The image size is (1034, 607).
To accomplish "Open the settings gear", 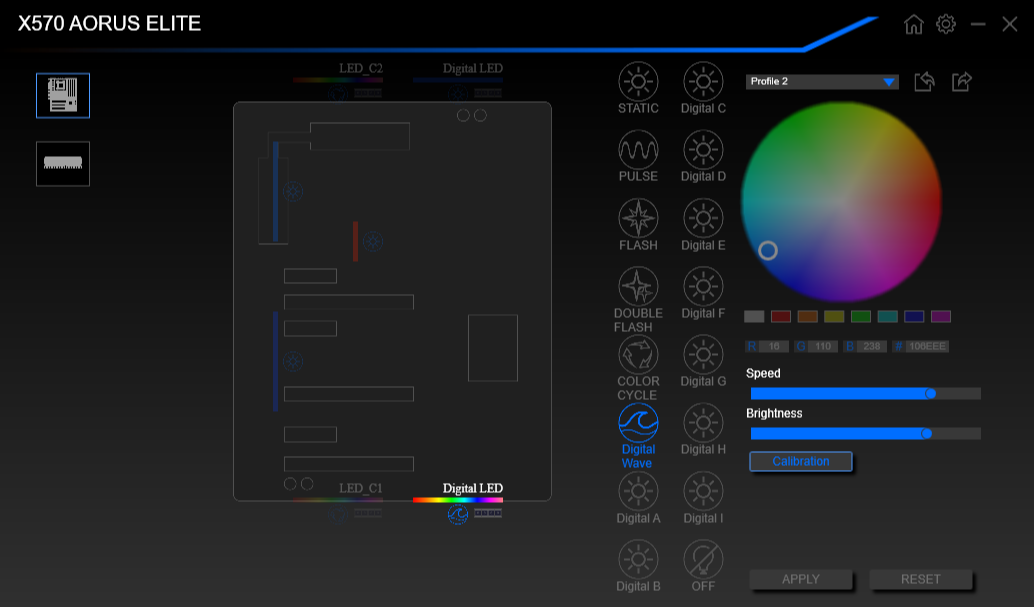I will point(946,24).
